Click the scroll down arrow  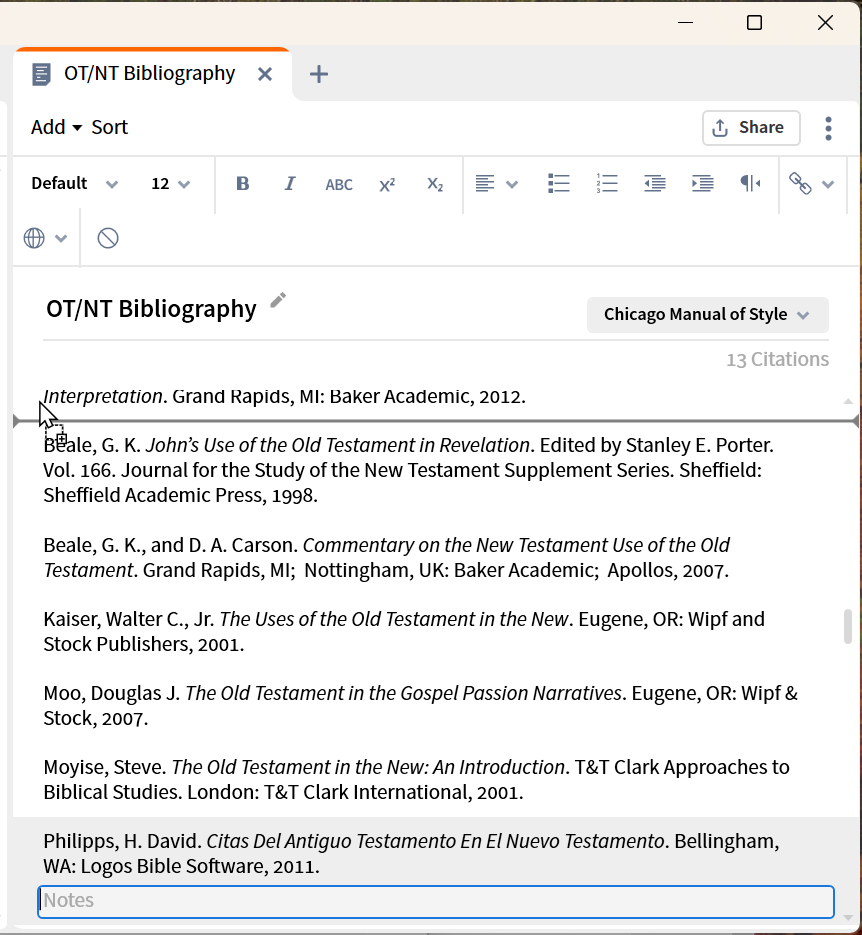click(848, 918)
